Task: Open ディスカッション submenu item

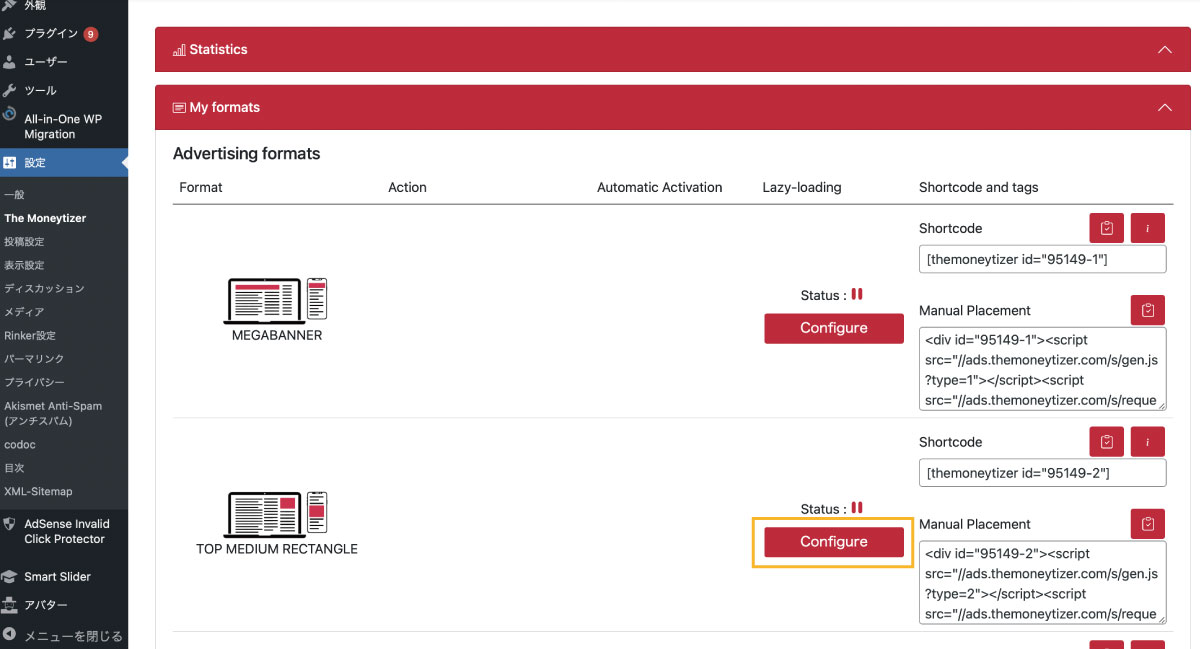Action: click(44, 288)
